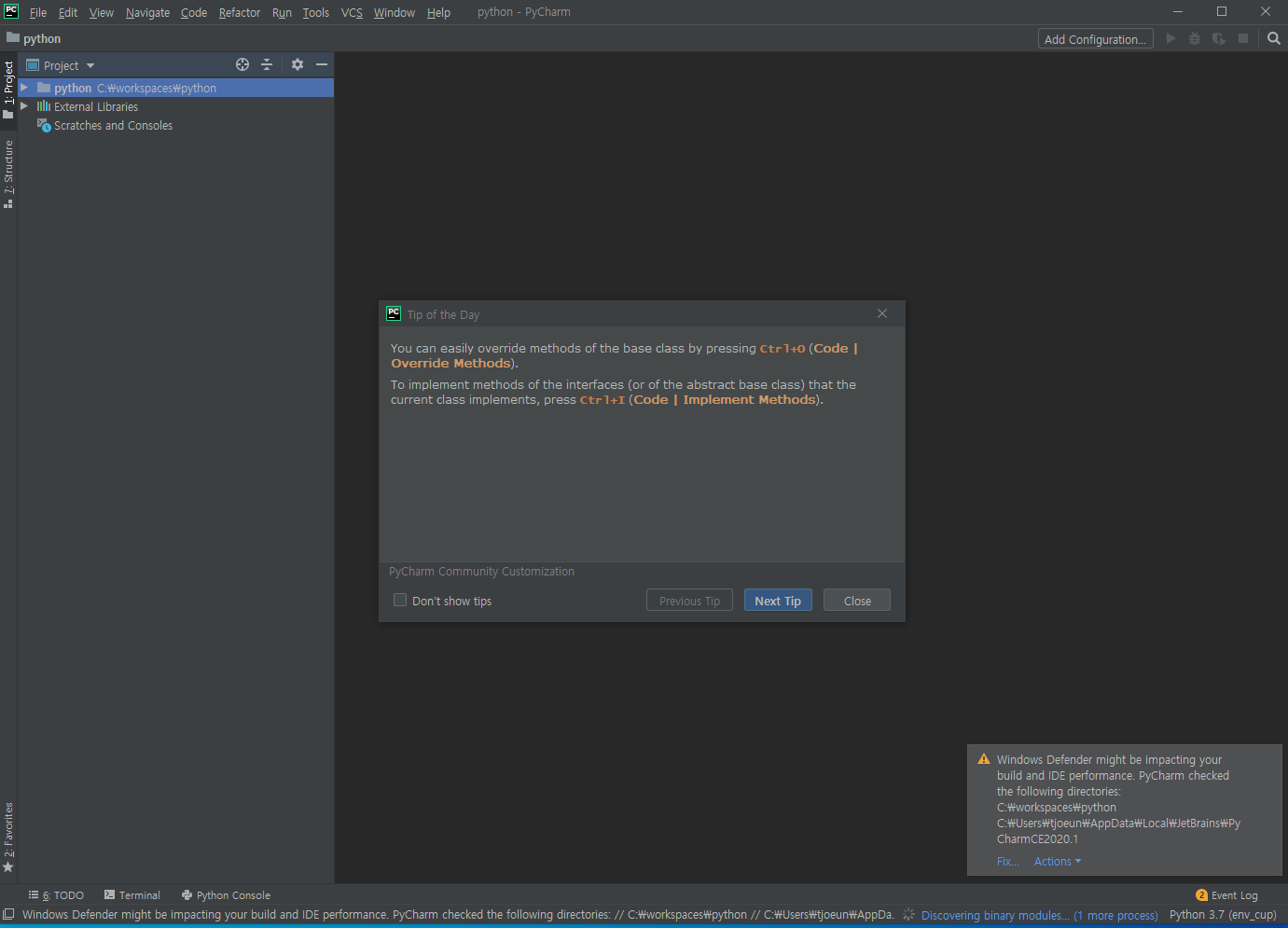Image resolution: width=1288 pixels, height=928 pixels.
Task: Toggle the 7: Structure side tab
Action: (8, 173)
